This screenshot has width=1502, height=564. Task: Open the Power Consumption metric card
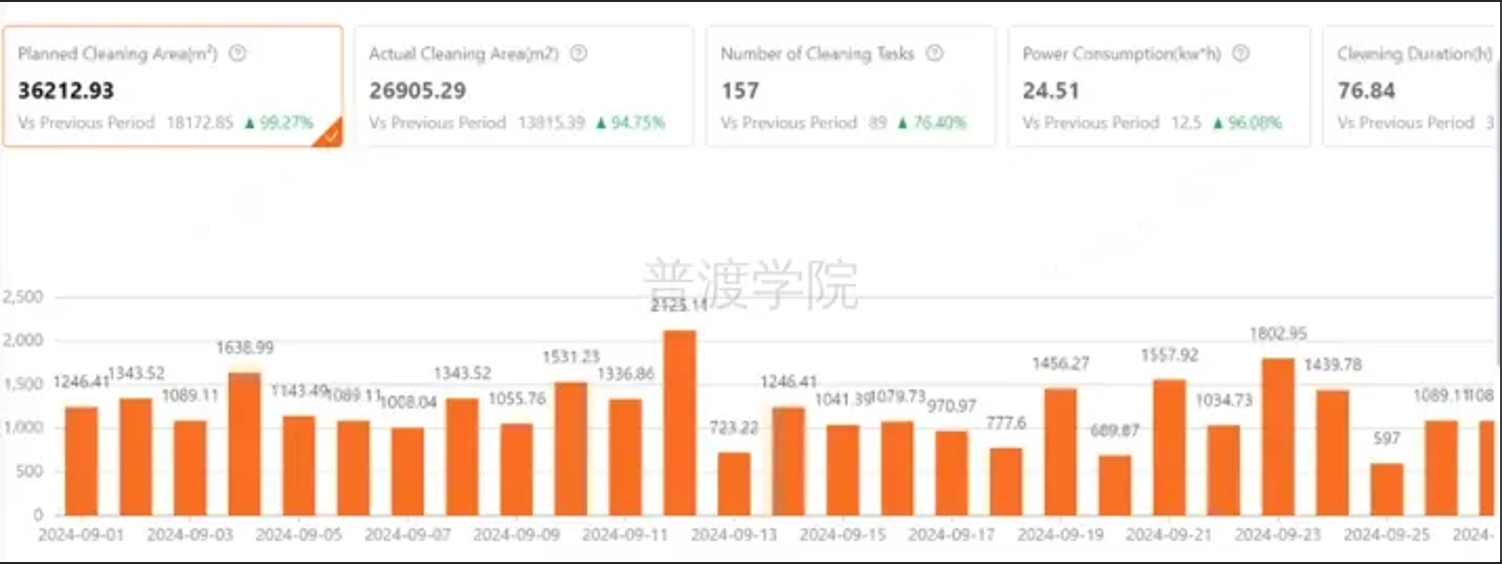pos(1158,87)
